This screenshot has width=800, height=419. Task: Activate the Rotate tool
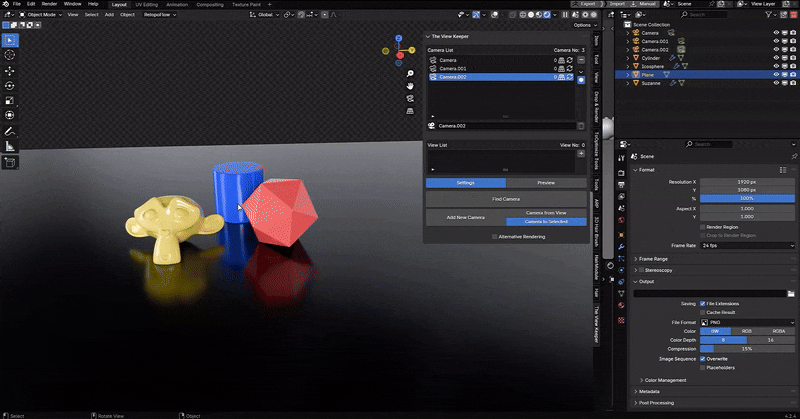10,86
